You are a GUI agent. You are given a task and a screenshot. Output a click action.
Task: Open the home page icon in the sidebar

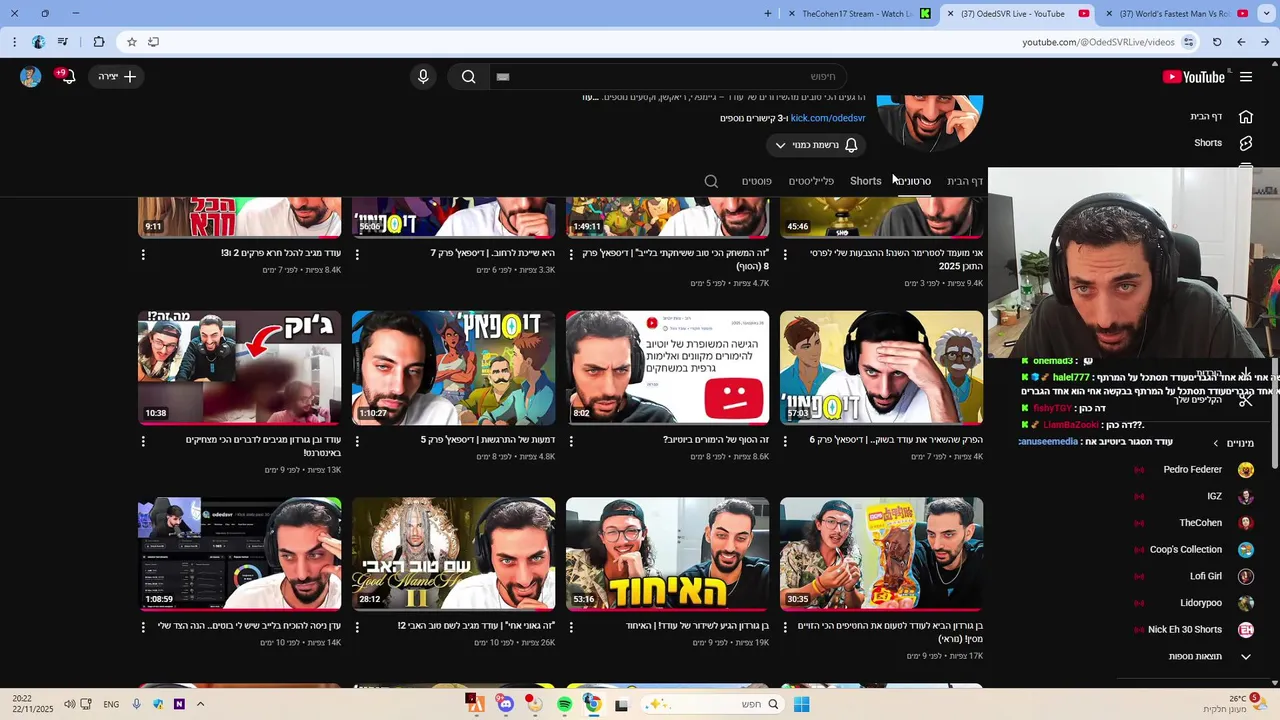point(1245,116)
